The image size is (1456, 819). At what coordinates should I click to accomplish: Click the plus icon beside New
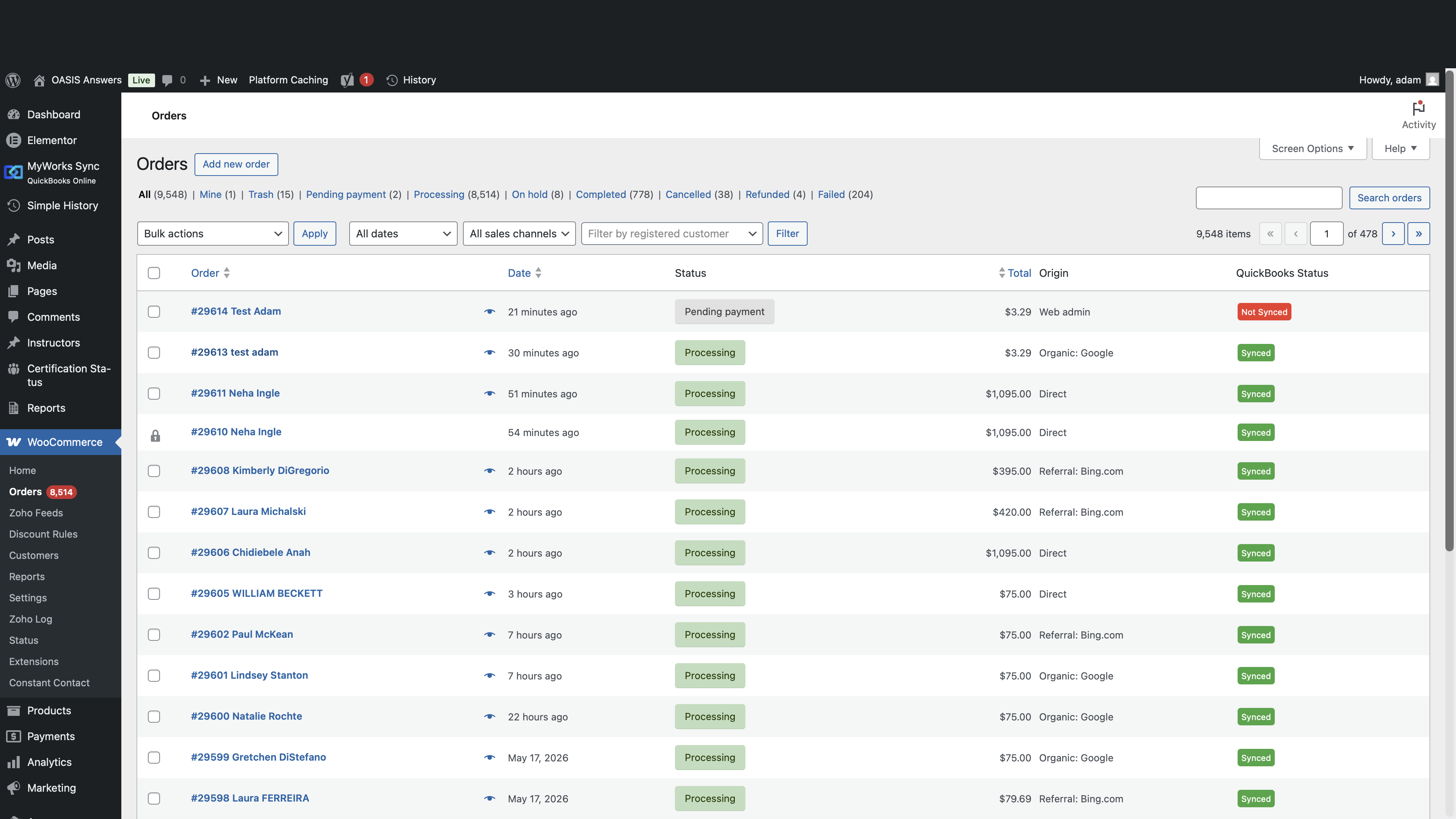coord(205,80)
